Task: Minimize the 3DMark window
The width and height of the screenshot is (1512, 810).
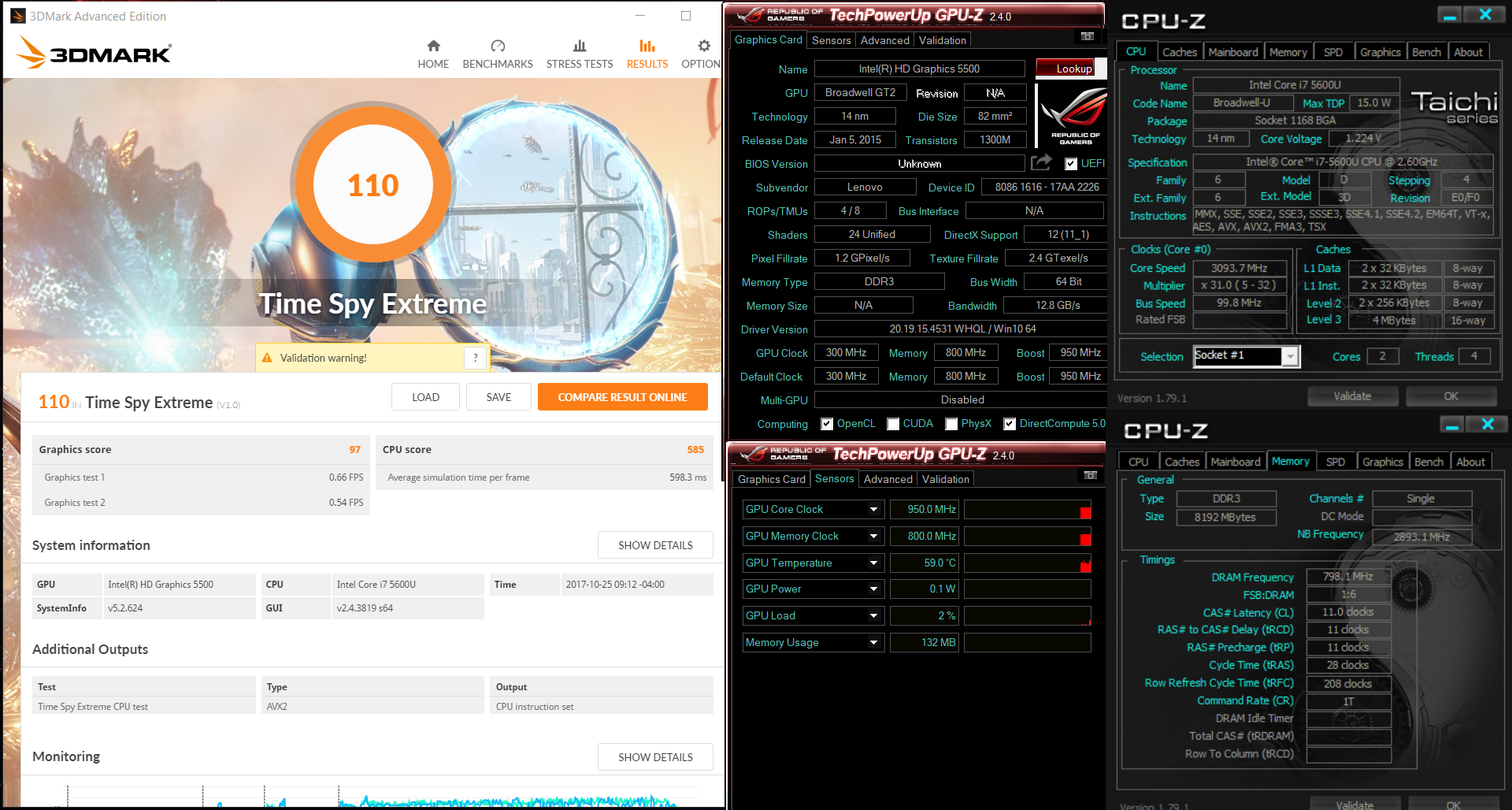Action: (x=640, y=16)
